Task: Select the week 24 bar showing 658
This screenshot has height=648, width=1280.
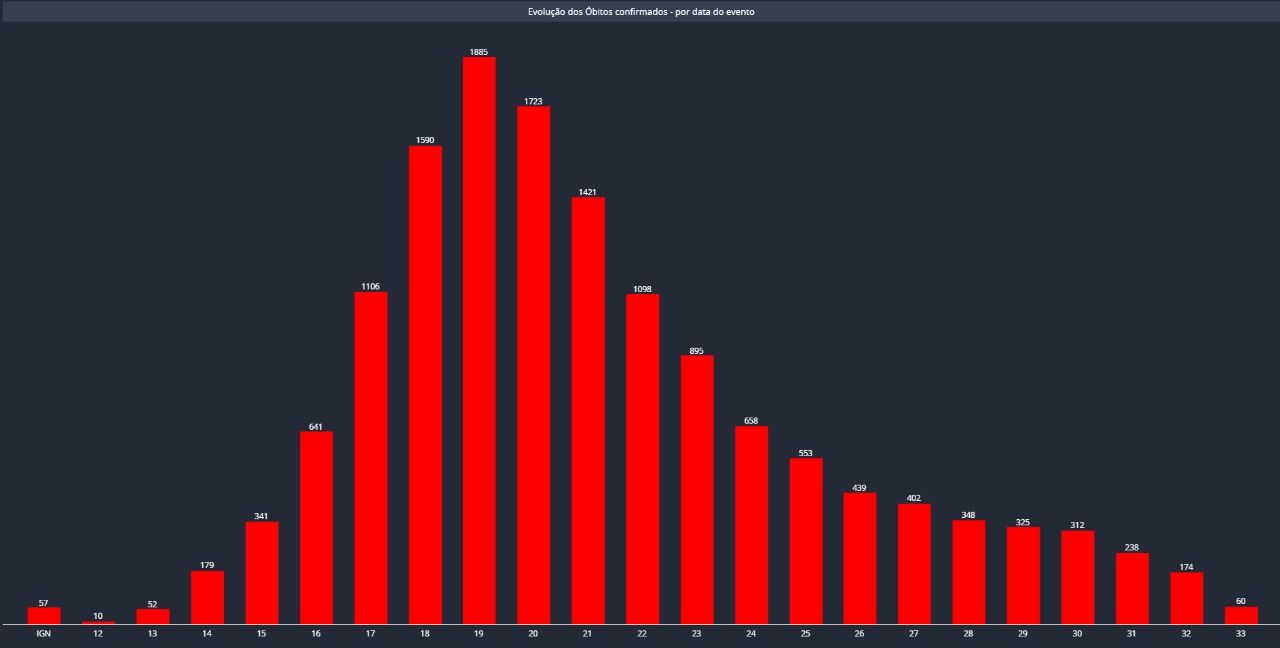Action: (x=751, y=525)
